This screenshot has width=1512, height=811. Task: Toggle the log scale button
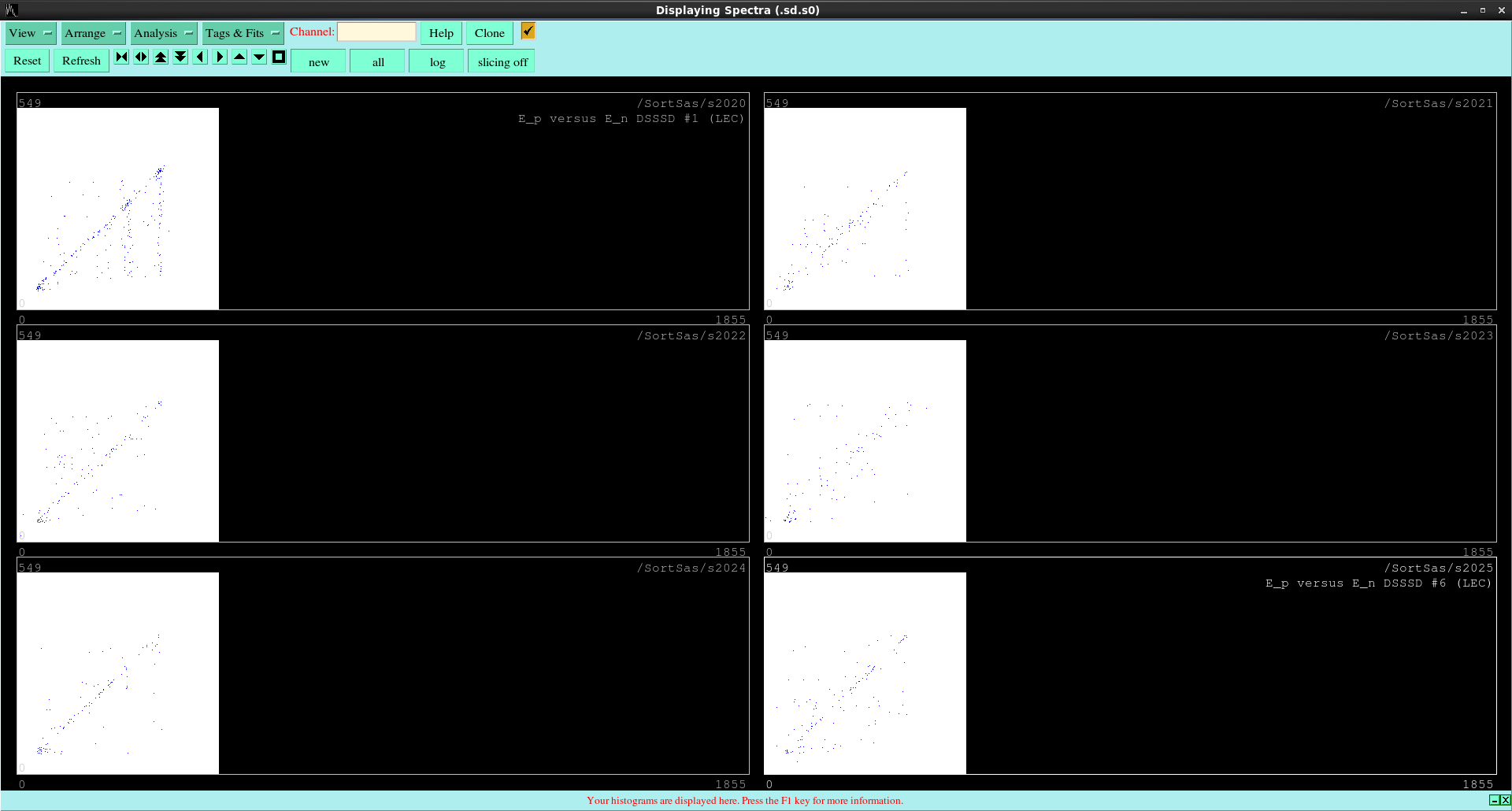coord(437,61)
